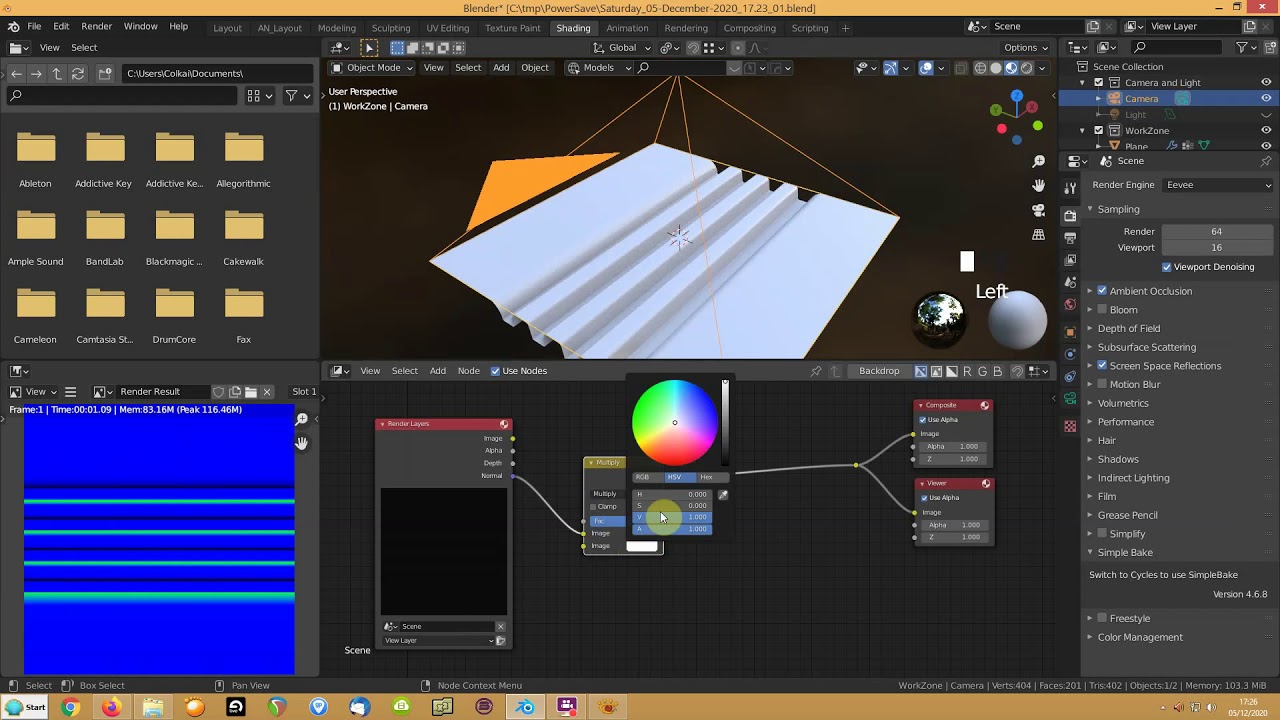Expand the Shadows panel

(1117, 459)
